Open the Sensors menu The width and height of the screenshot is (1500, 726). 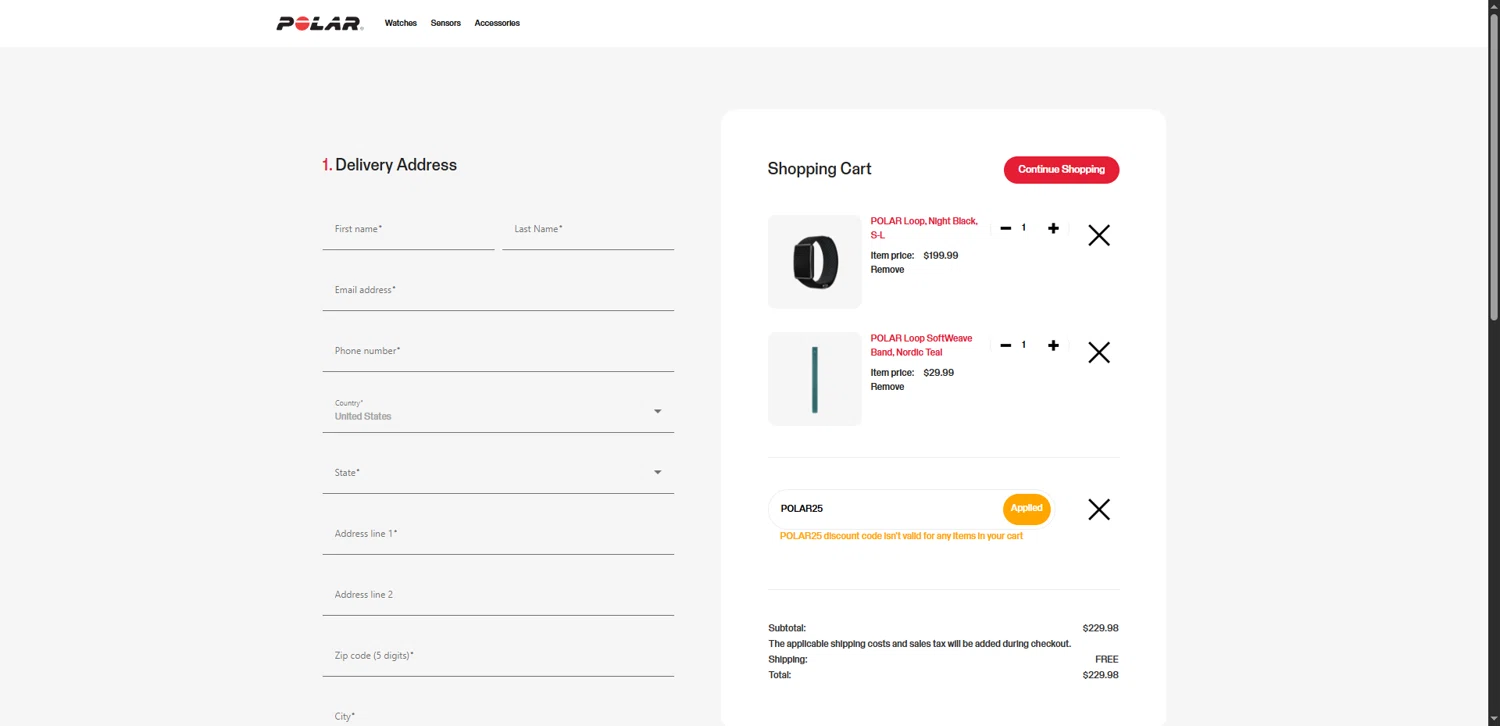pos(446,23)
